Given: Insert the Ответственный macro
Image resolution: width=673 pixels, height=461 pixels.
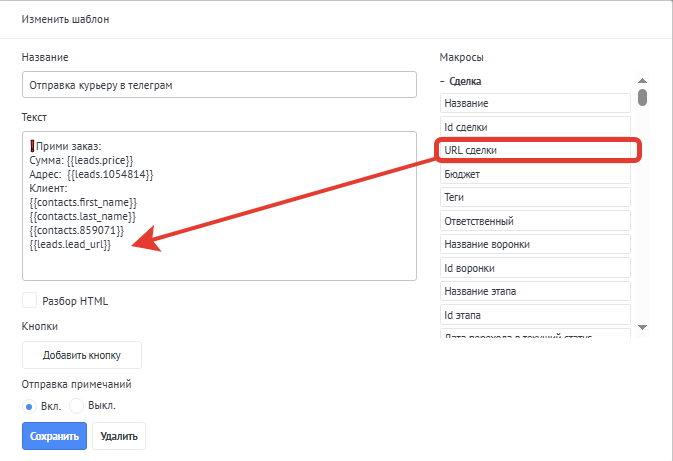Looking at the screenshot, I should (535, 221).
